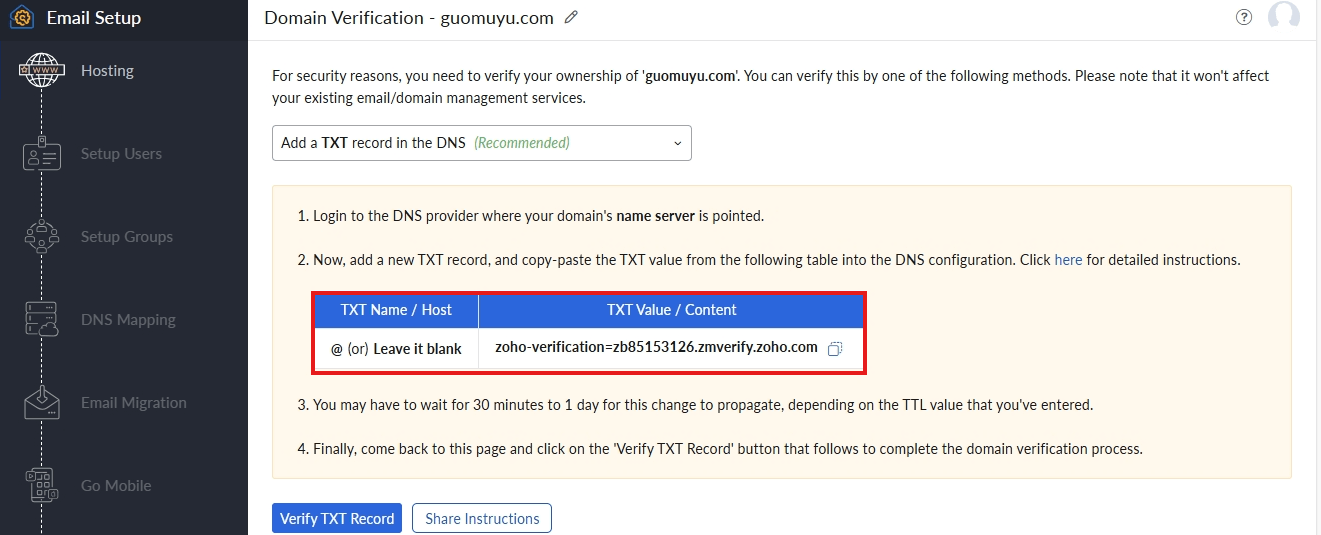Follow the 'here' detailed instructions link
Viewport: 1321px width, 535px height.
(1068, 260)
